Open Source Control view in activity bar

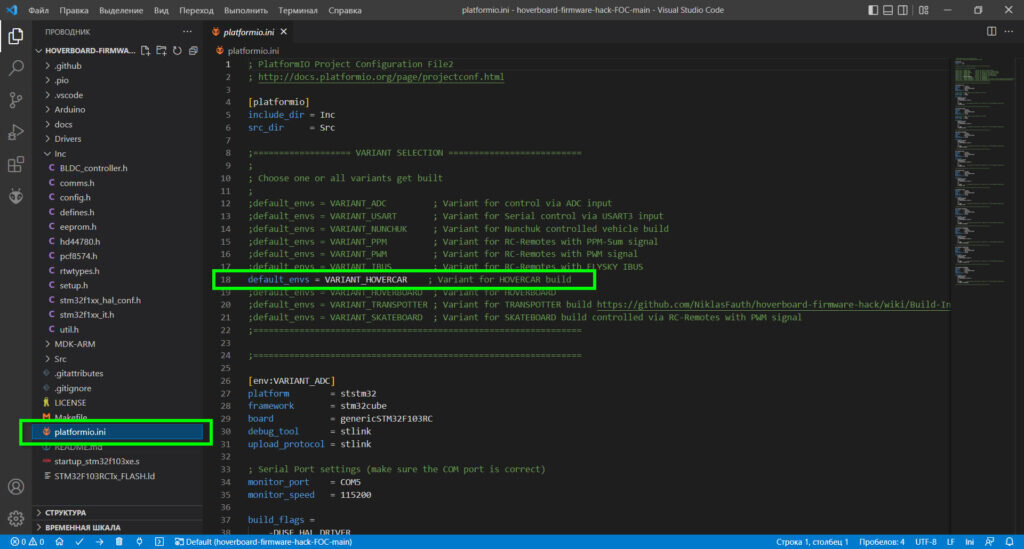coord(16,100)
